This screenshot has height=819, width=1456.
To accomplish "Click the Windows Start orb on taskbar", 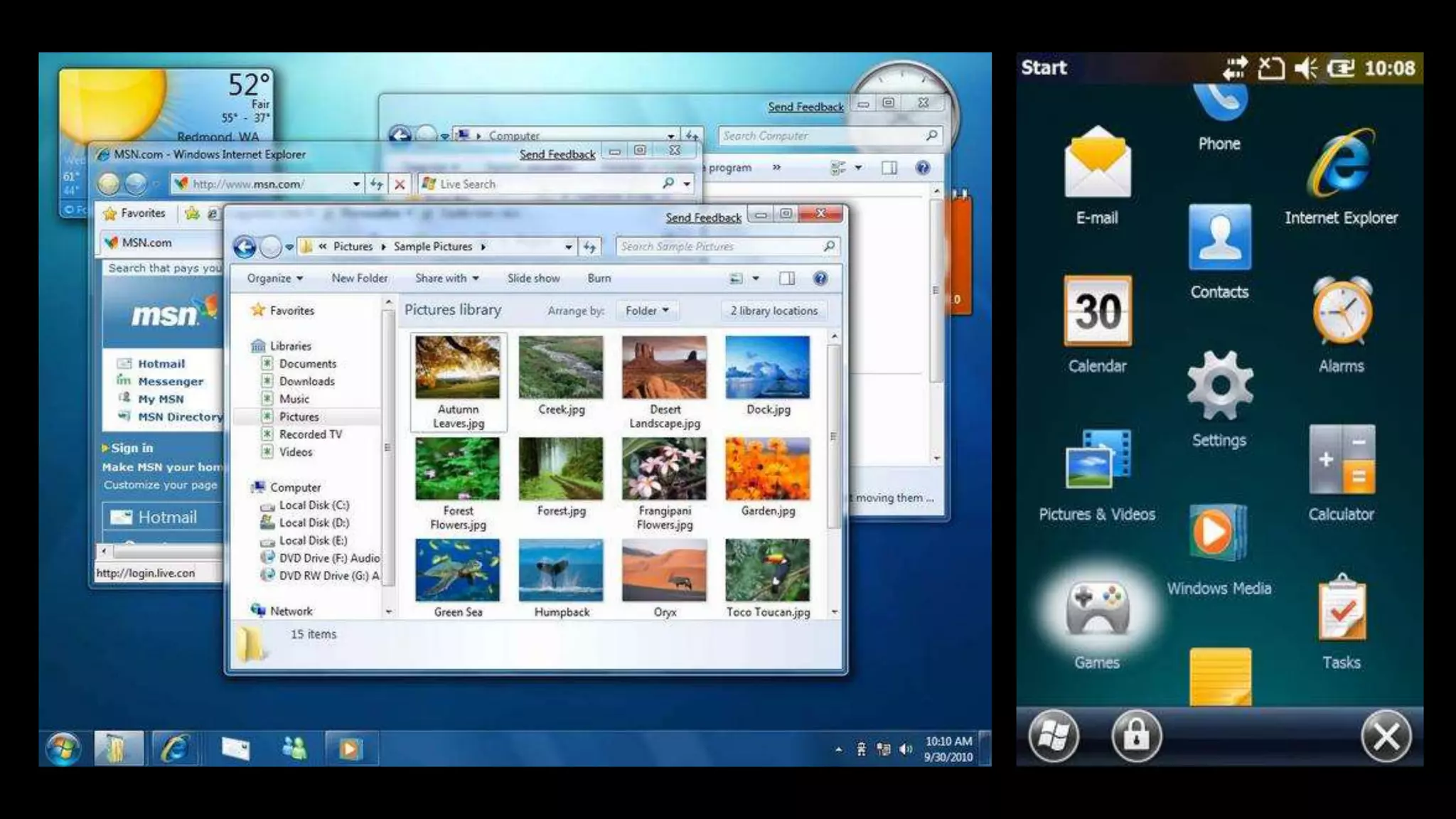I will (63, 749).
